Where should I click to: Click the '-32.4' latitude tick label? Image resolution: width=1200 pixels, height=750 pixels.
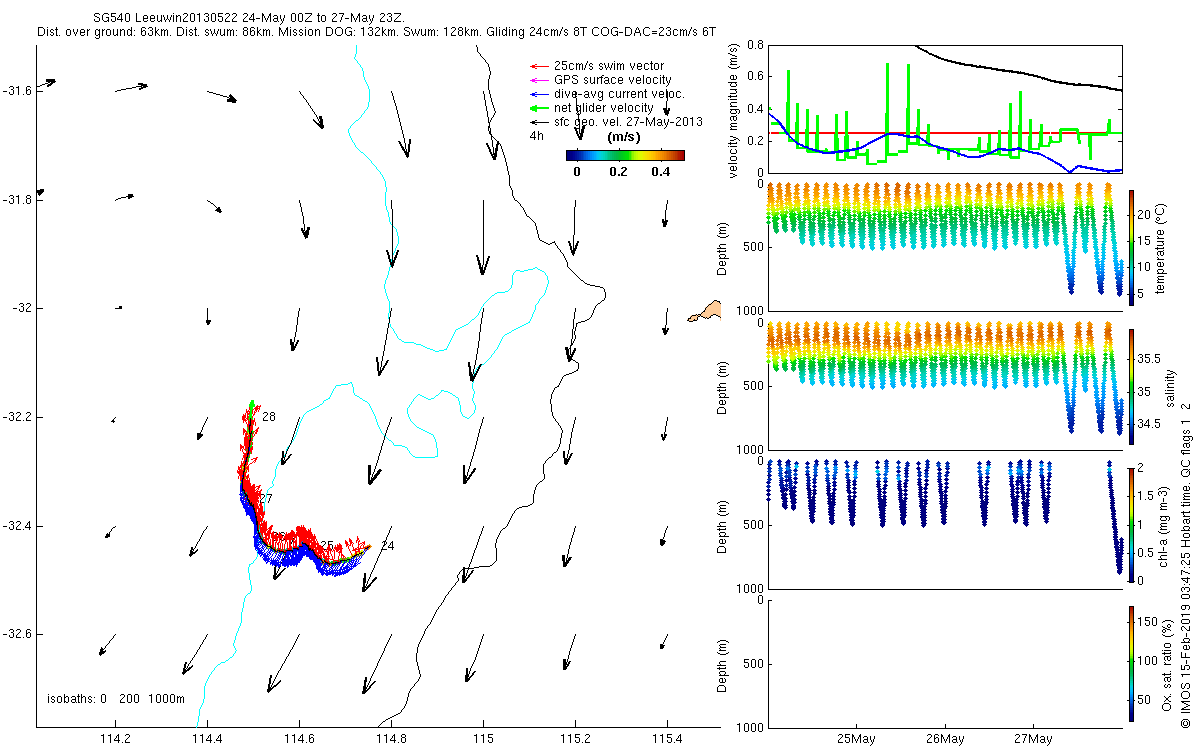point(18,525)
